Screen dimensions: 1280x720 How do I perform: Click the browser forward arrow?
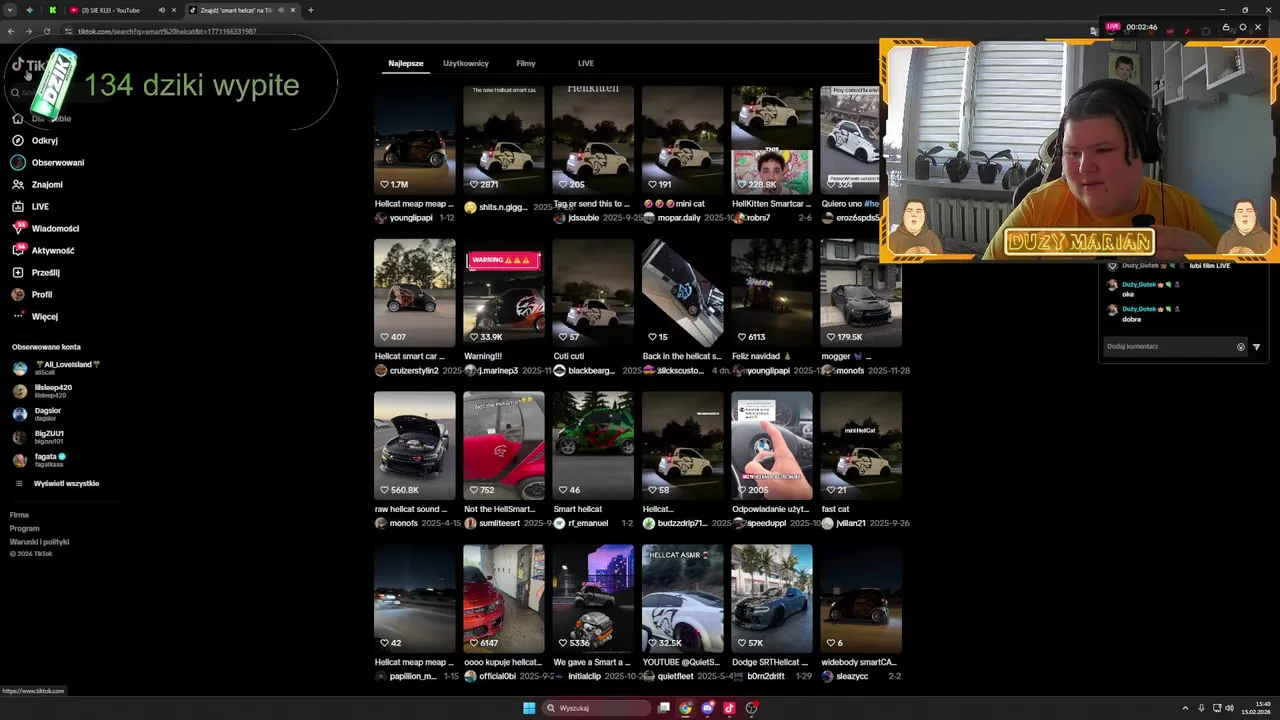(28, 31)
